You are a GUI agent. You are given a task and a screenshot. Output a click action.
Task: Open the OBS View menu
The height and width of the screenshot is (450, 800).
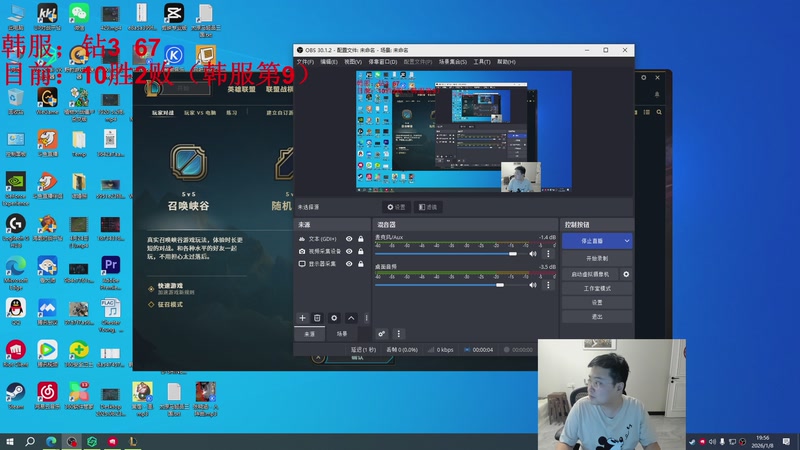(x=353, y=62)
